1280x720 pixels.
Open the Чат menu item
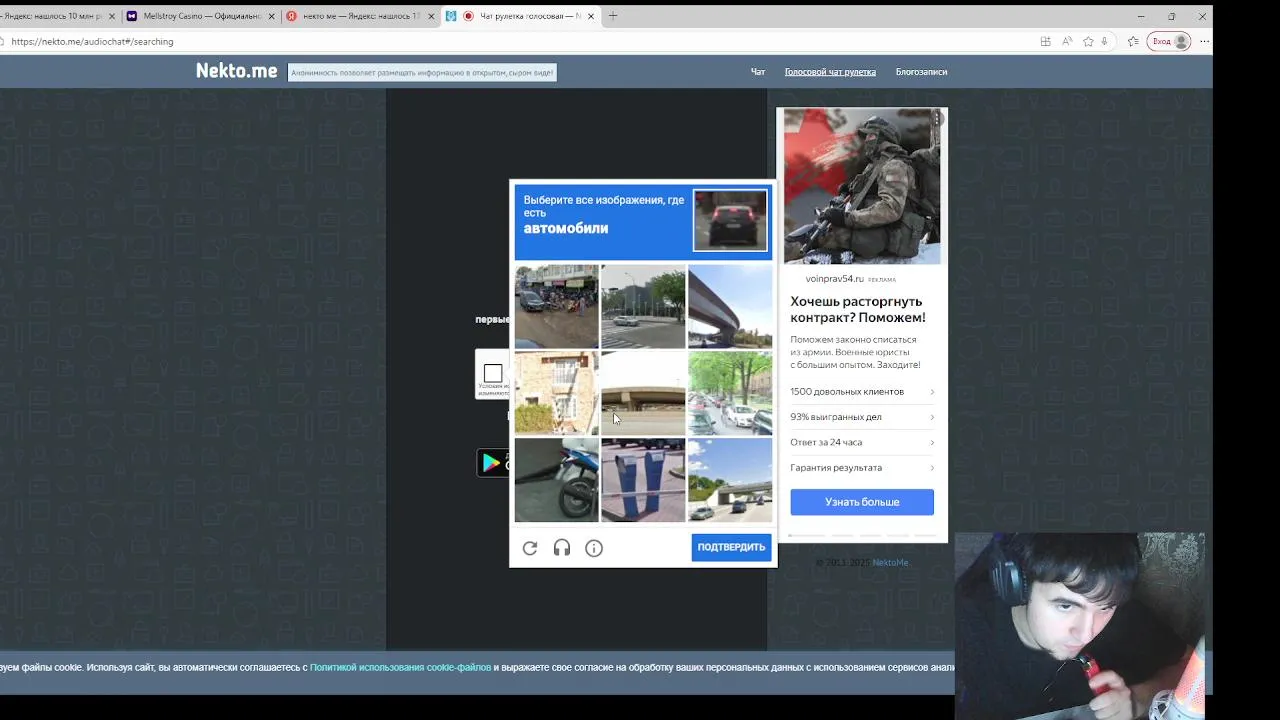(758, 72)
